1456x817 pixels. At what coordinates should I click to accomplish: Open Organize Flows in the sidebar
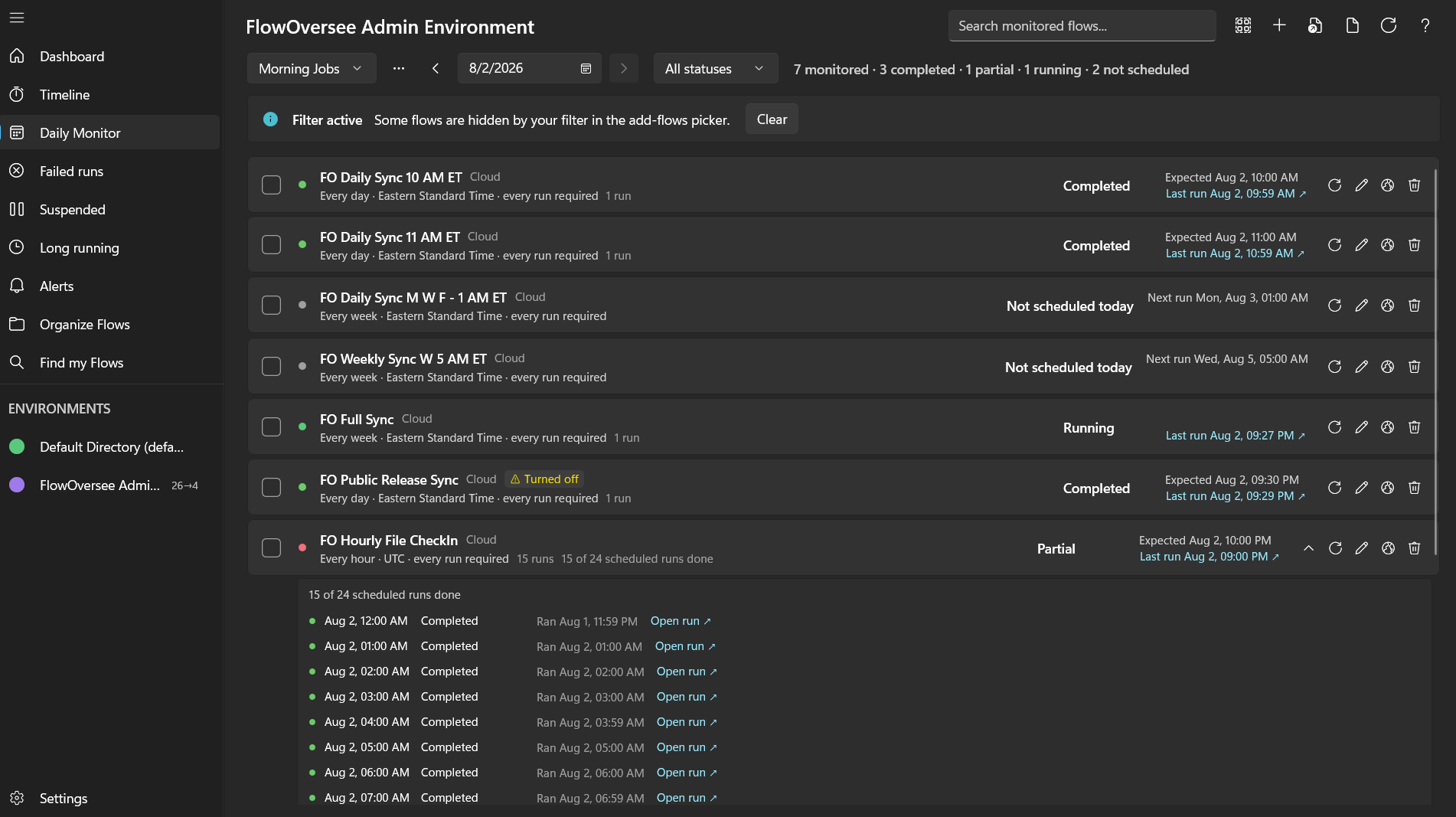[110, 324]
